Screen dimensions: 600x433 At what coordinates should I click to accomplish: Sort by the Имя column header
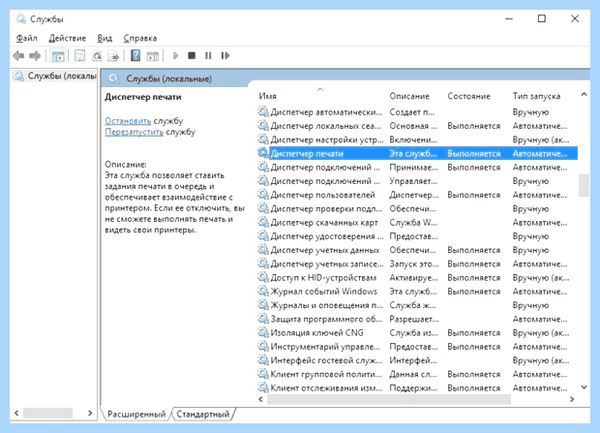coord(268,96)
